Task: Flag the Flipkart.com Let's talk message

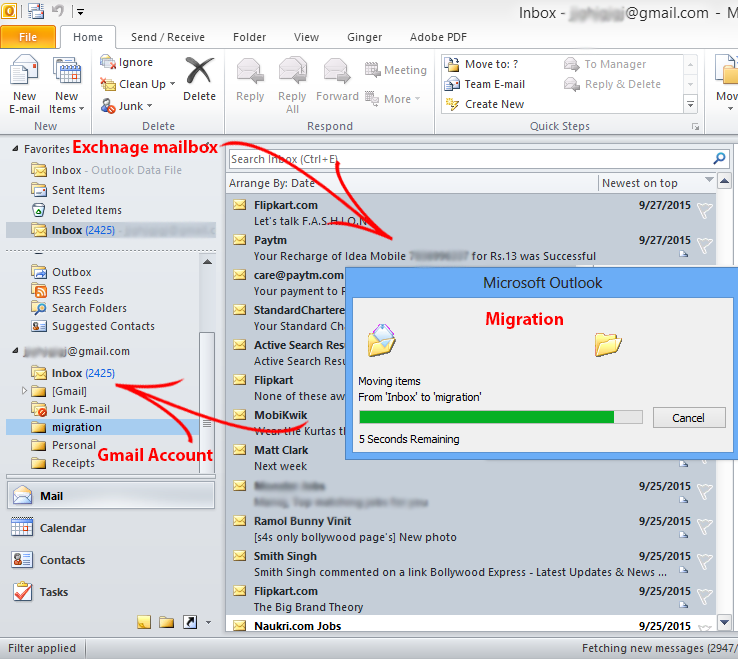Action: coord(705,210)
